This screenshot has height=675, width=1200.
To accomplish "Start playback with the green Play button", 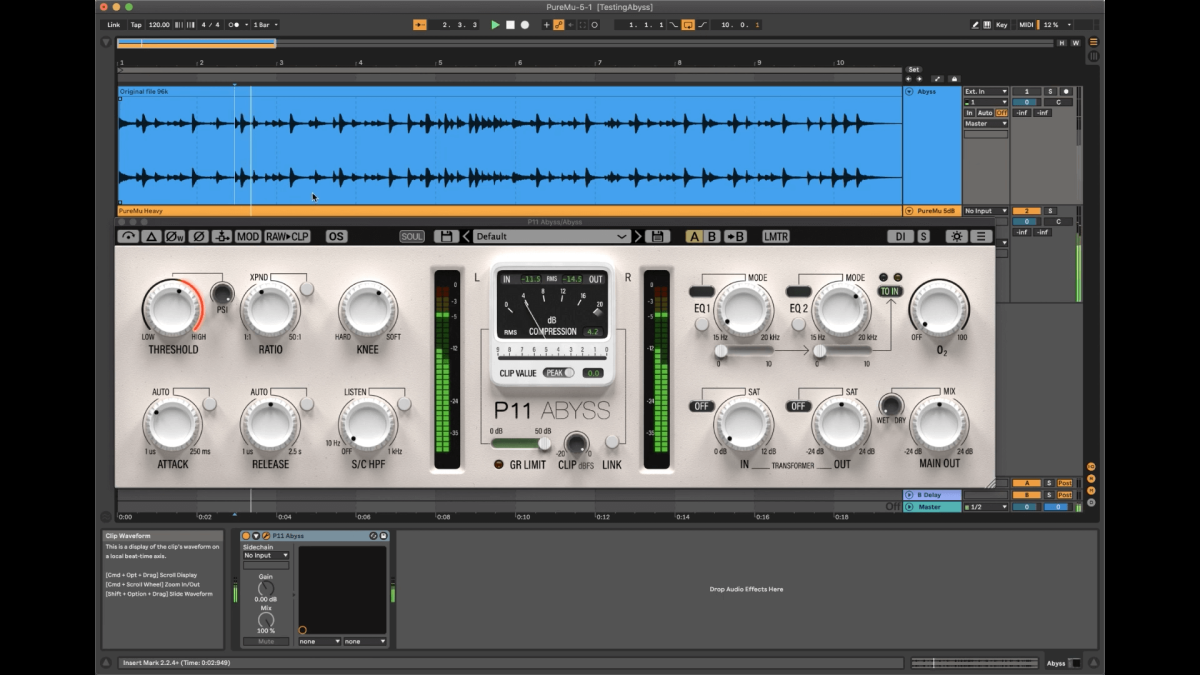I will click(495, 24).
